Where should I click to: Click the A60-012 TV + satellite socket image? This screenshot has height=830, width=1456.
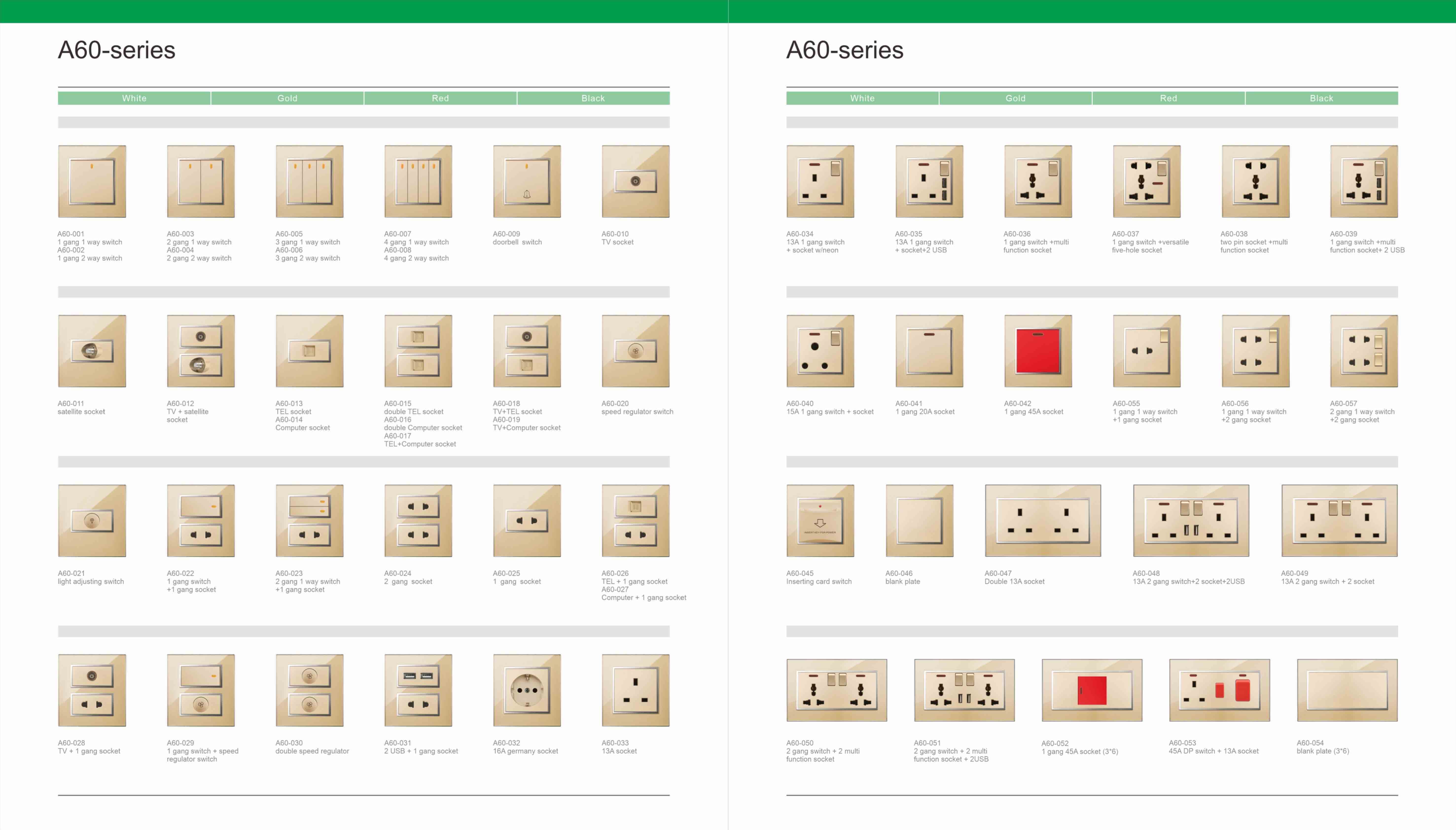click(201, 351)
